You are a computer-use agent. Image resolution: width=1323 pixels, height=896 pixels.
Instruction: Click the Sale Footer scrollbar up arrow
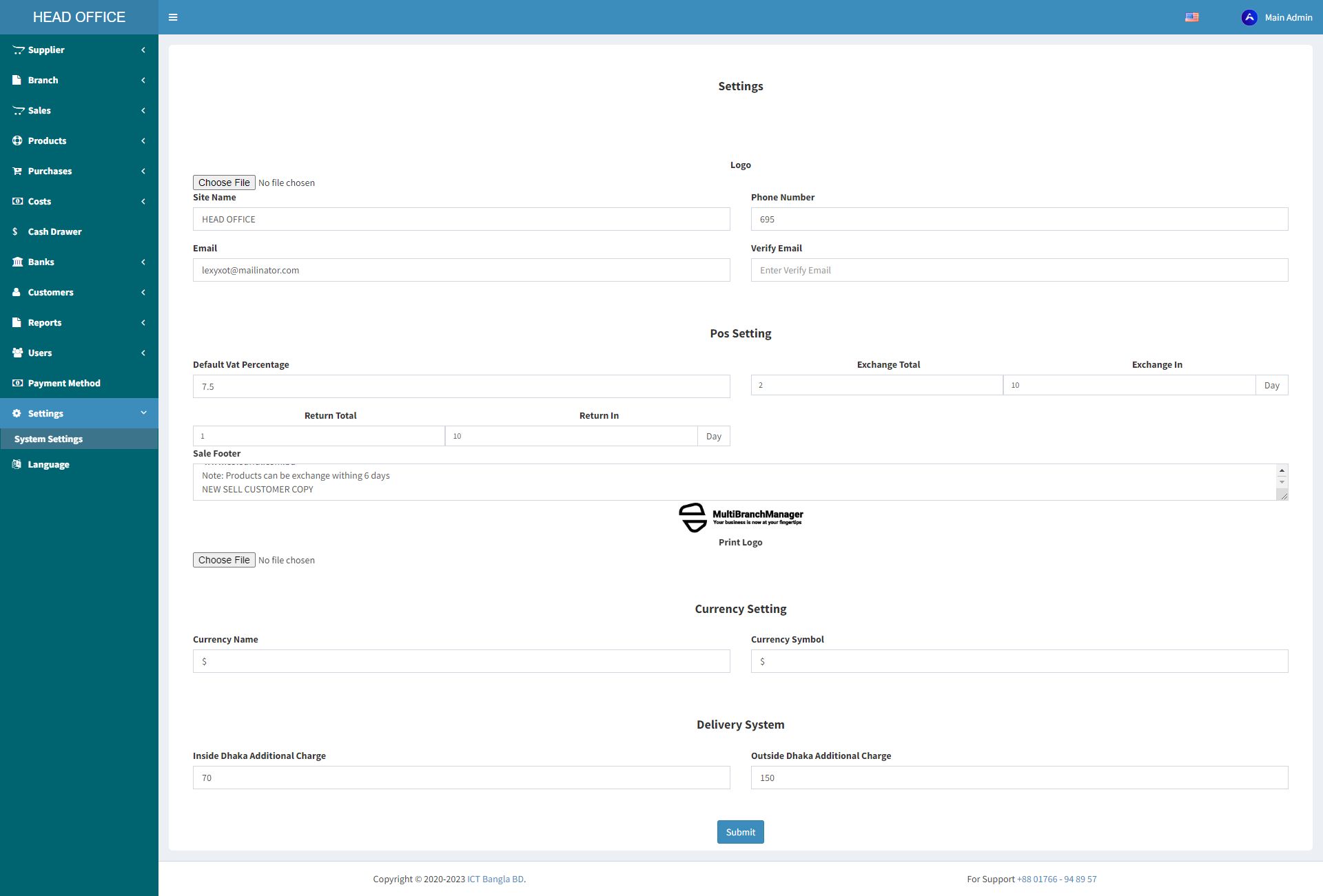[x=1282, y=470]
